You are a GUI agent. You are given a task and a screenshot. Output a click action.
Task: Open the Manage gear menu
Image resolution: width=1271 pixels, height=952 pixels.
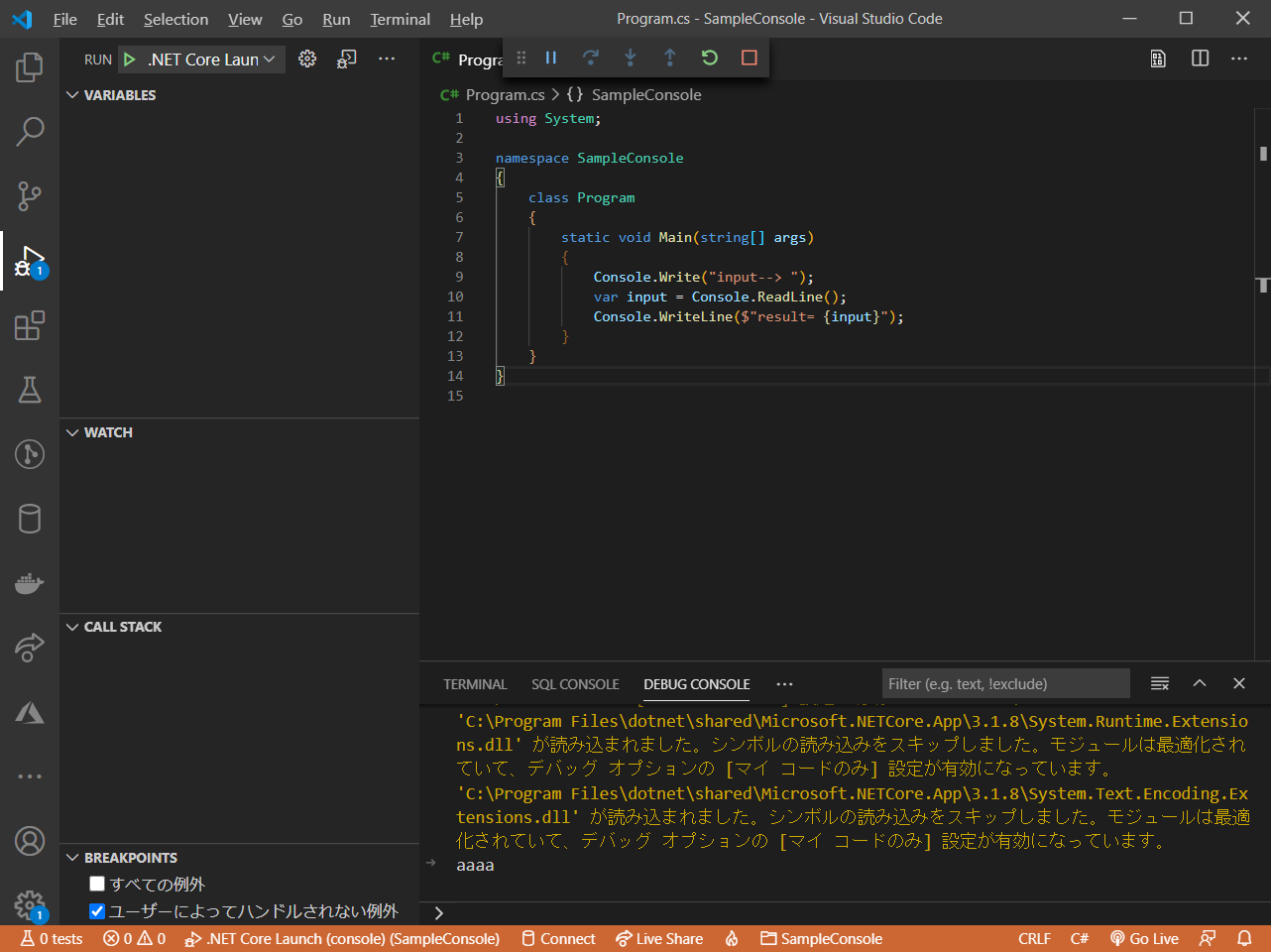(30, 903)
